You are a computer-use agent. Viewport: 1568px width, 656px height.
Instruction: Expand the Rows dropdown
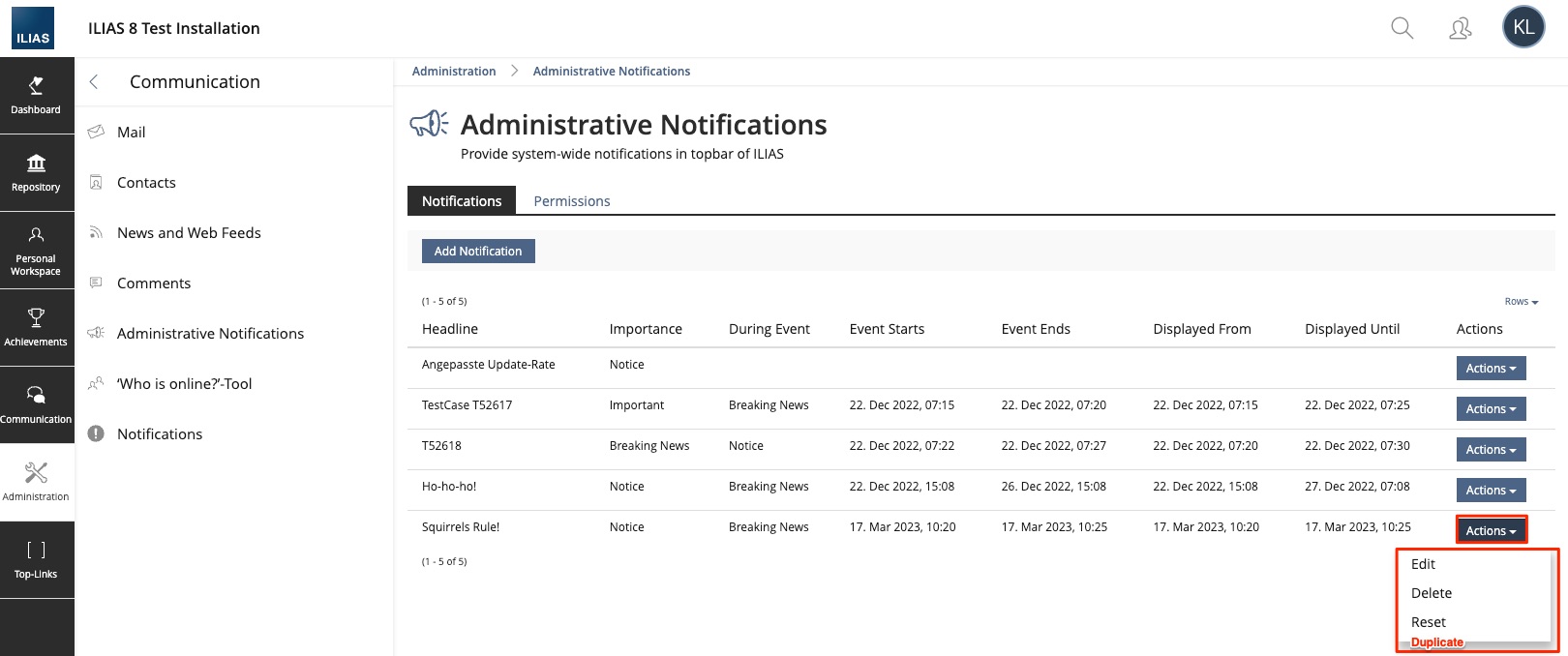(1521, 302)
